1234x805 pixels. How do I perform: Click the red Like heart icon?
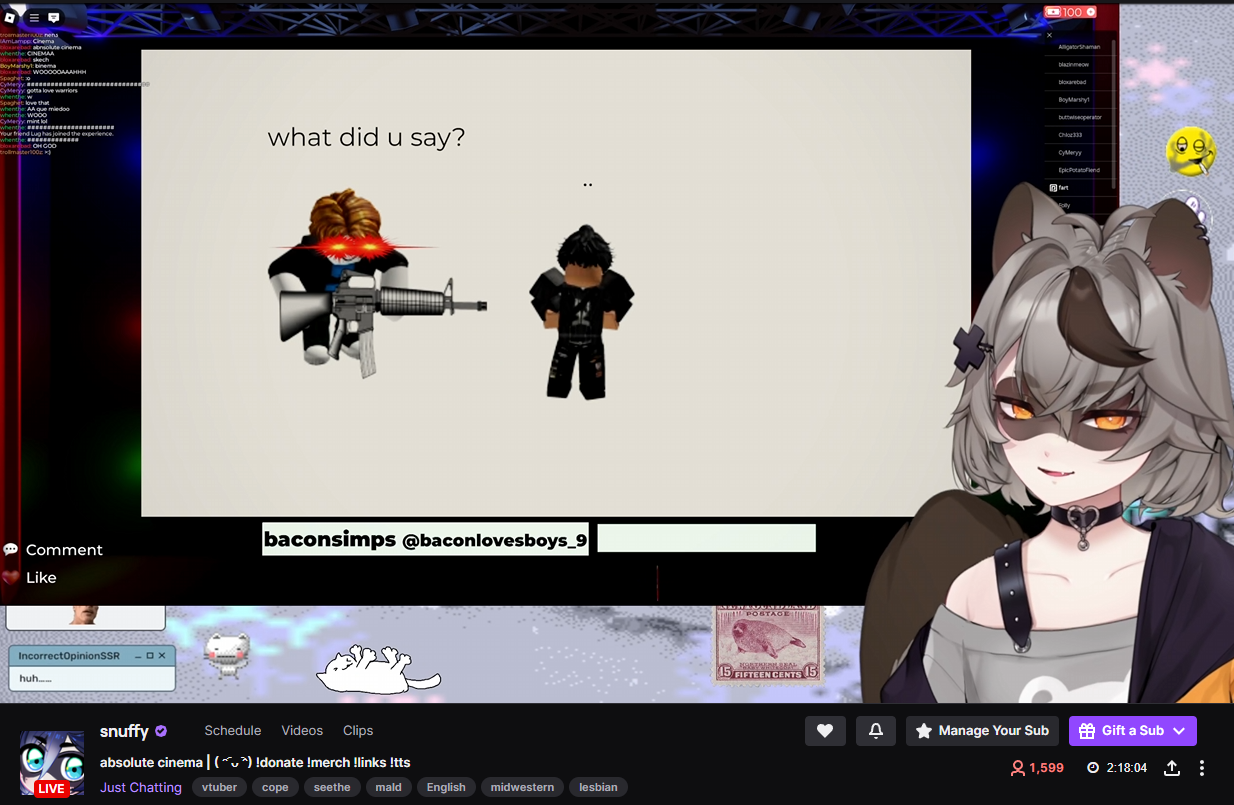pyautogui.click(x=11, y=577)
